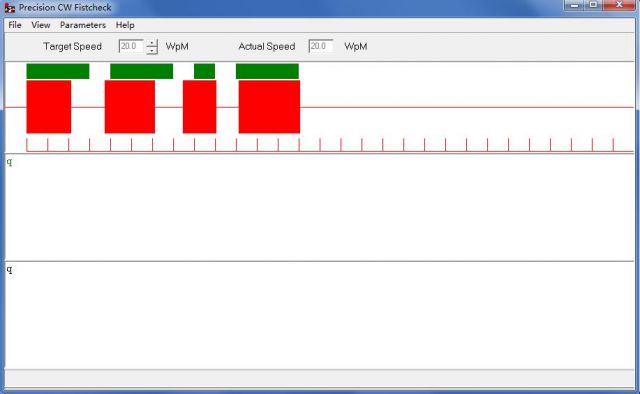
Task: Click the first green reference dash bar
Action: 58,71
